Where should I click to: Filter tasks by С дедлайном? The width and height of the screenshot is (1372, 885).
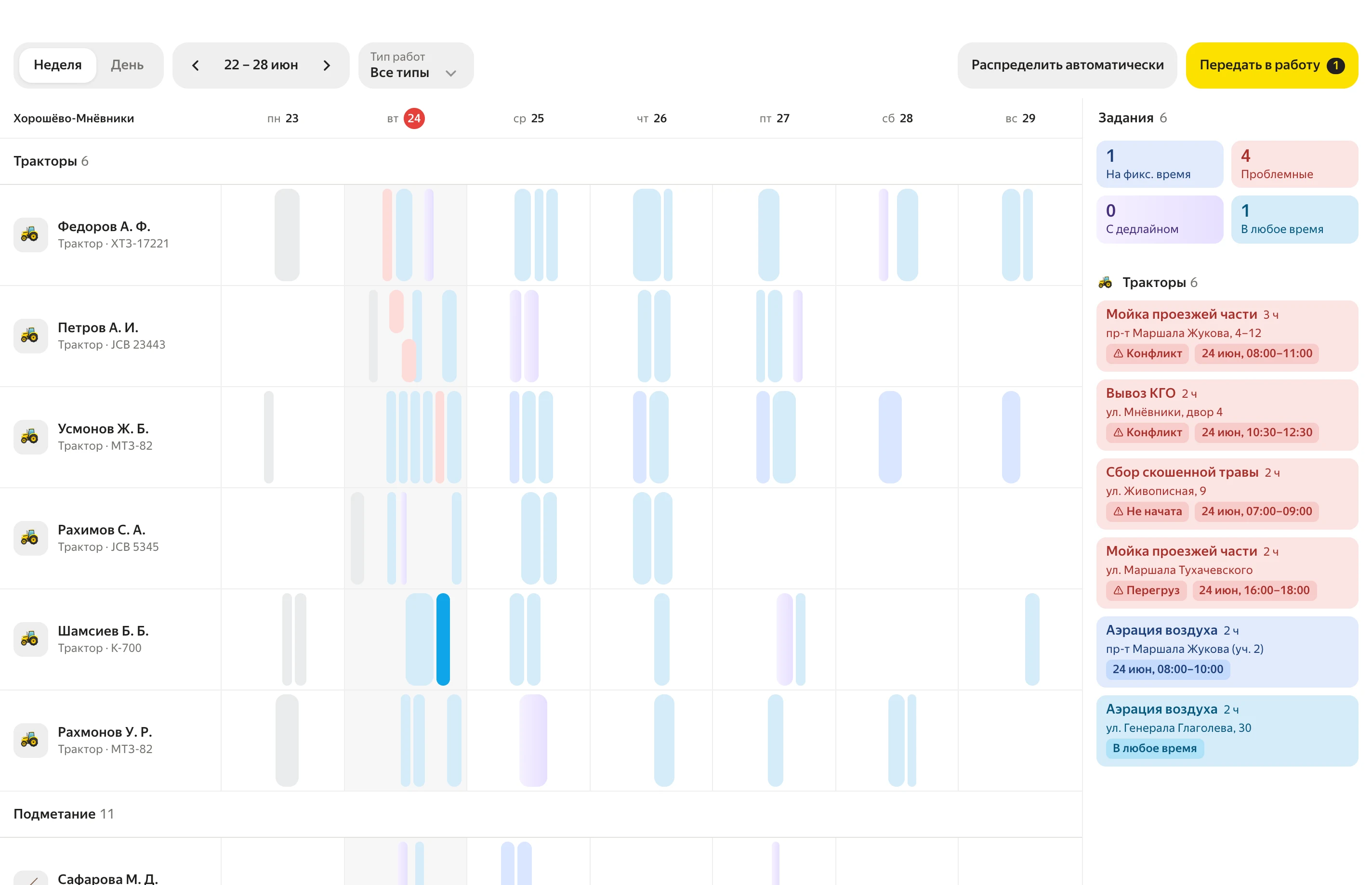[x=1160, y=219]
